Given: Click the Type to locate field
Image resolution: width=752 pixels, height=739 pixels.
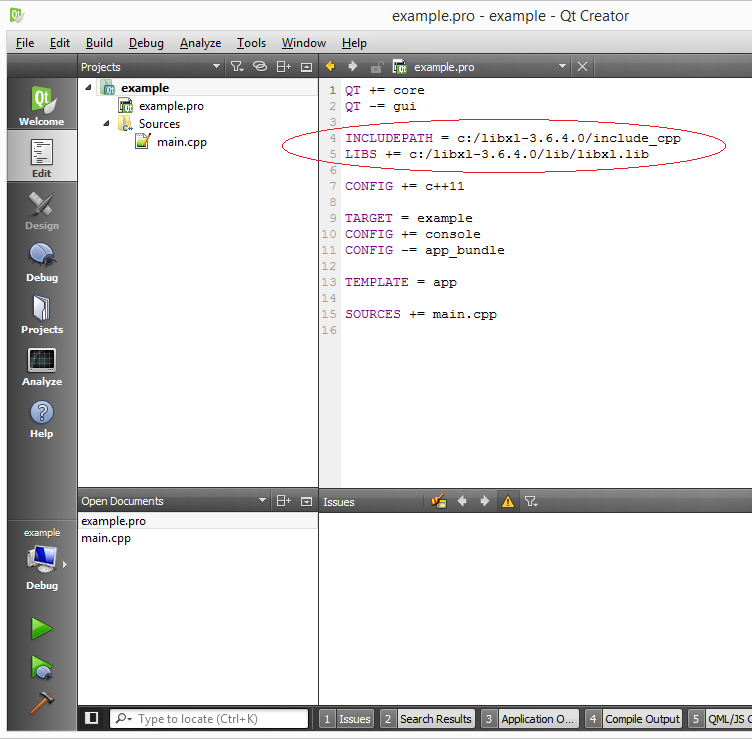Looking at the screenshot, I should 209,718.
